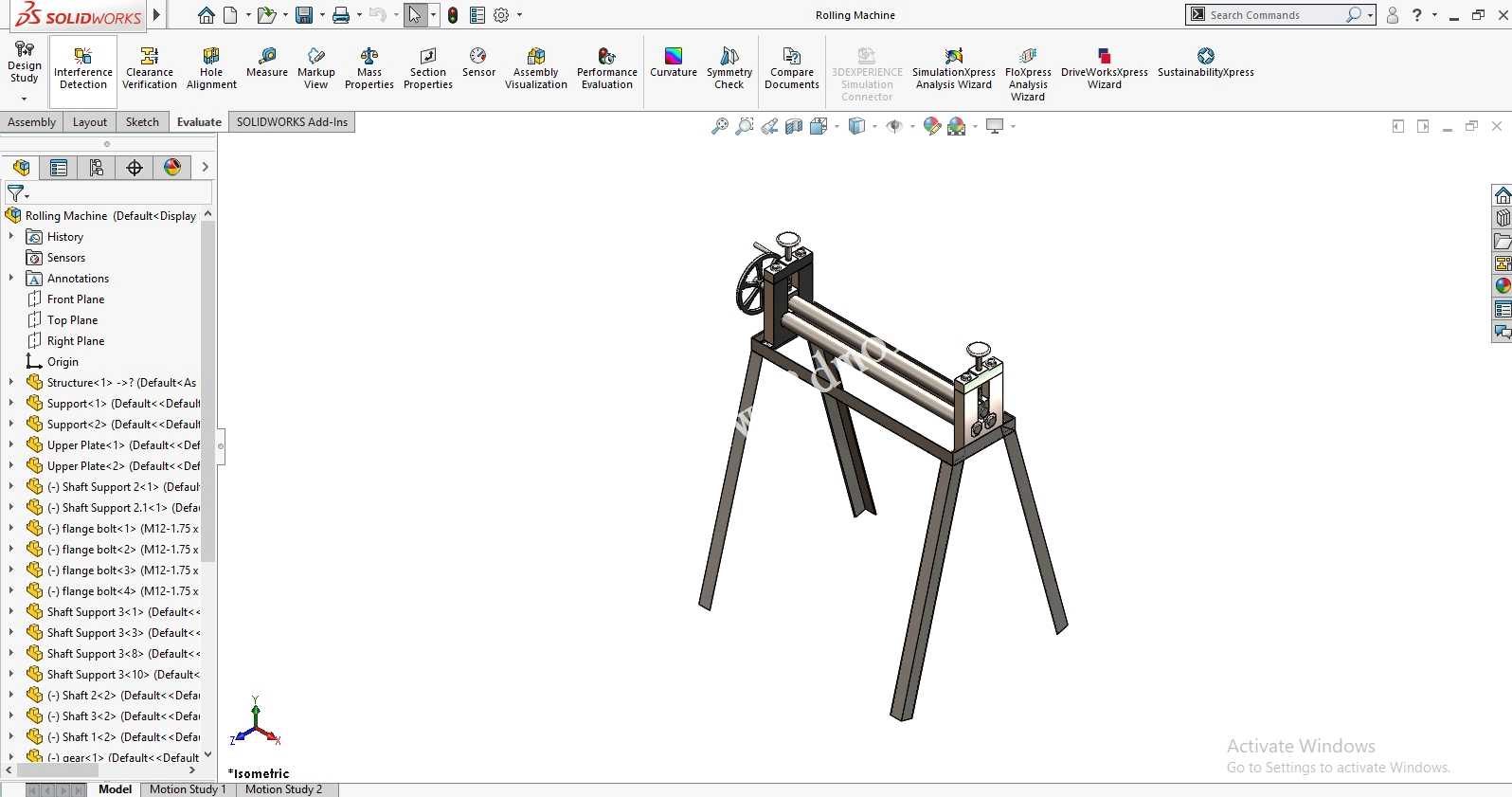Click the FeatureManager design tree tab
1512x797 pixels.
tap(21, 168)
